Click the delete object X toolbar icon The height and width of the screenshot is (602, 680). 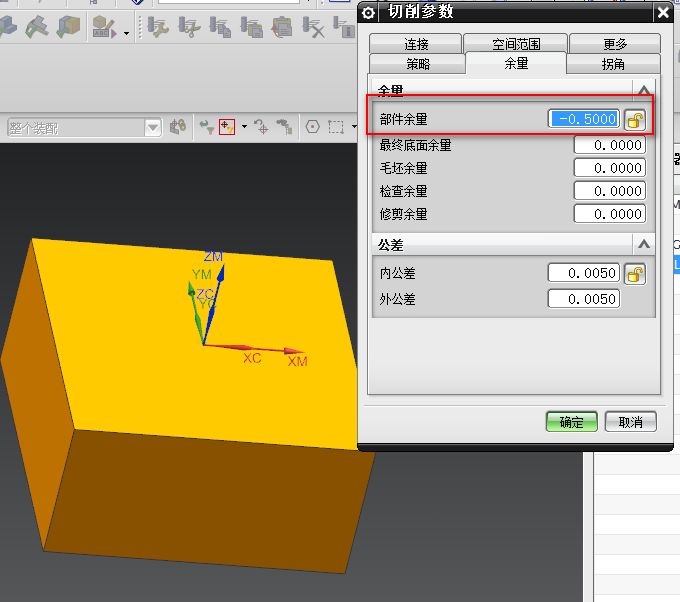click(314, 27)
